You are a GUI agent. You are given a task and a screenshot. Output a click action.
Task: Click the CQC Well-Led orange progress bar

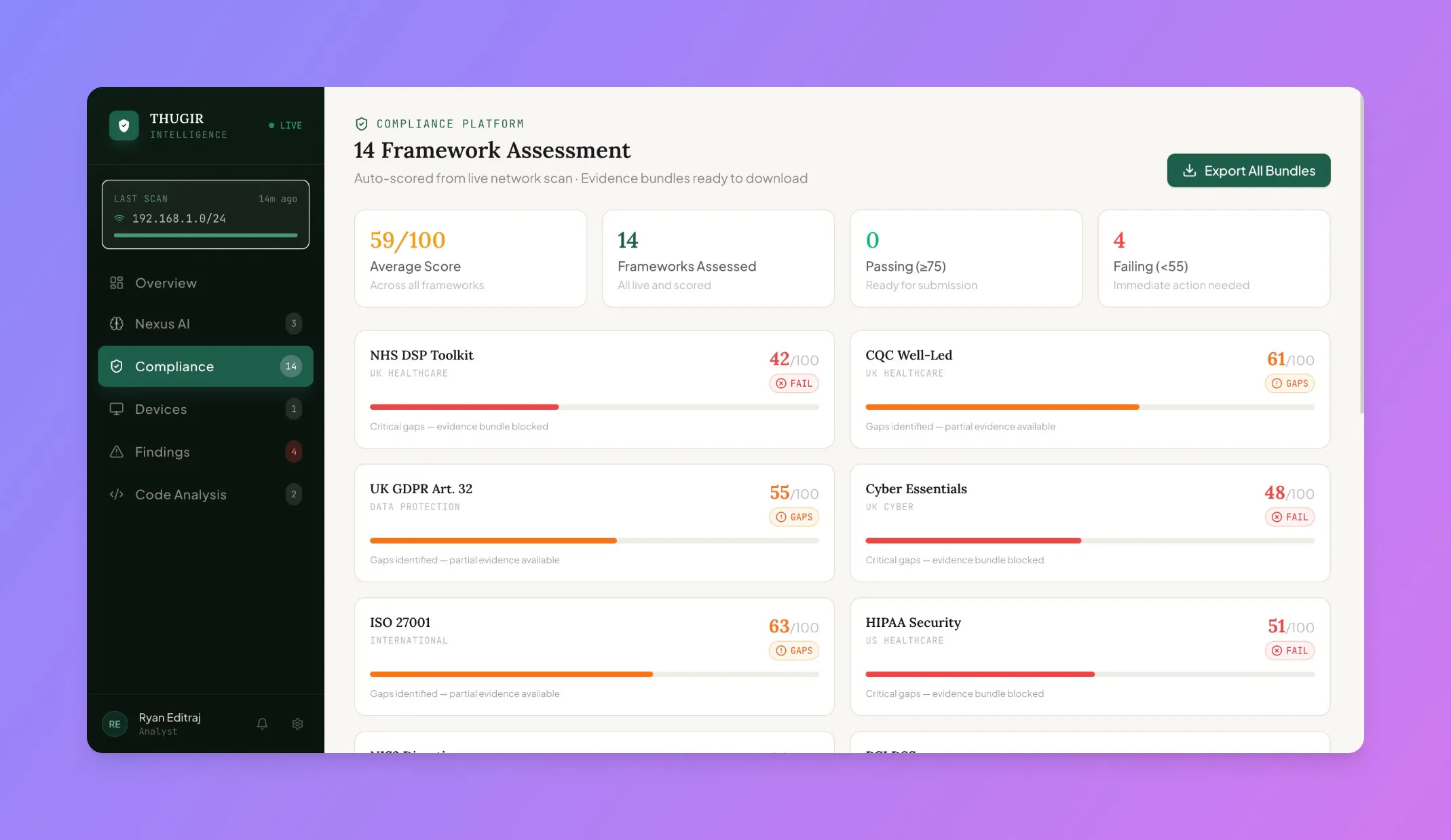[x=1002, y=407]
